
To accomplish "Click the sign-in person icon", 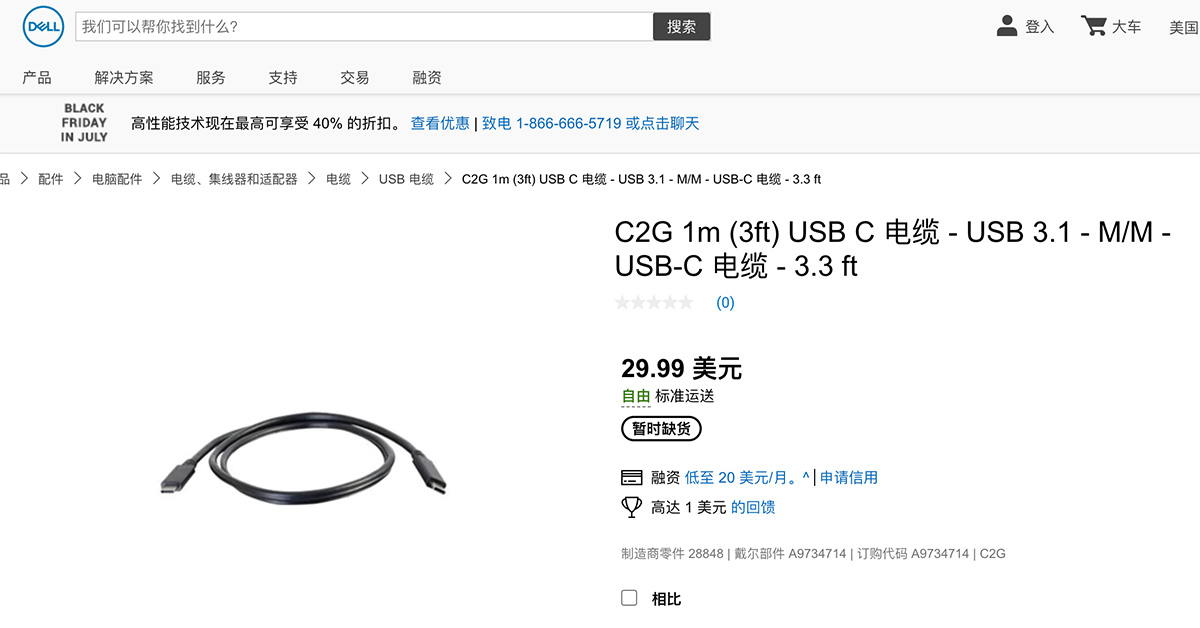I will [x=1007, y=26].
